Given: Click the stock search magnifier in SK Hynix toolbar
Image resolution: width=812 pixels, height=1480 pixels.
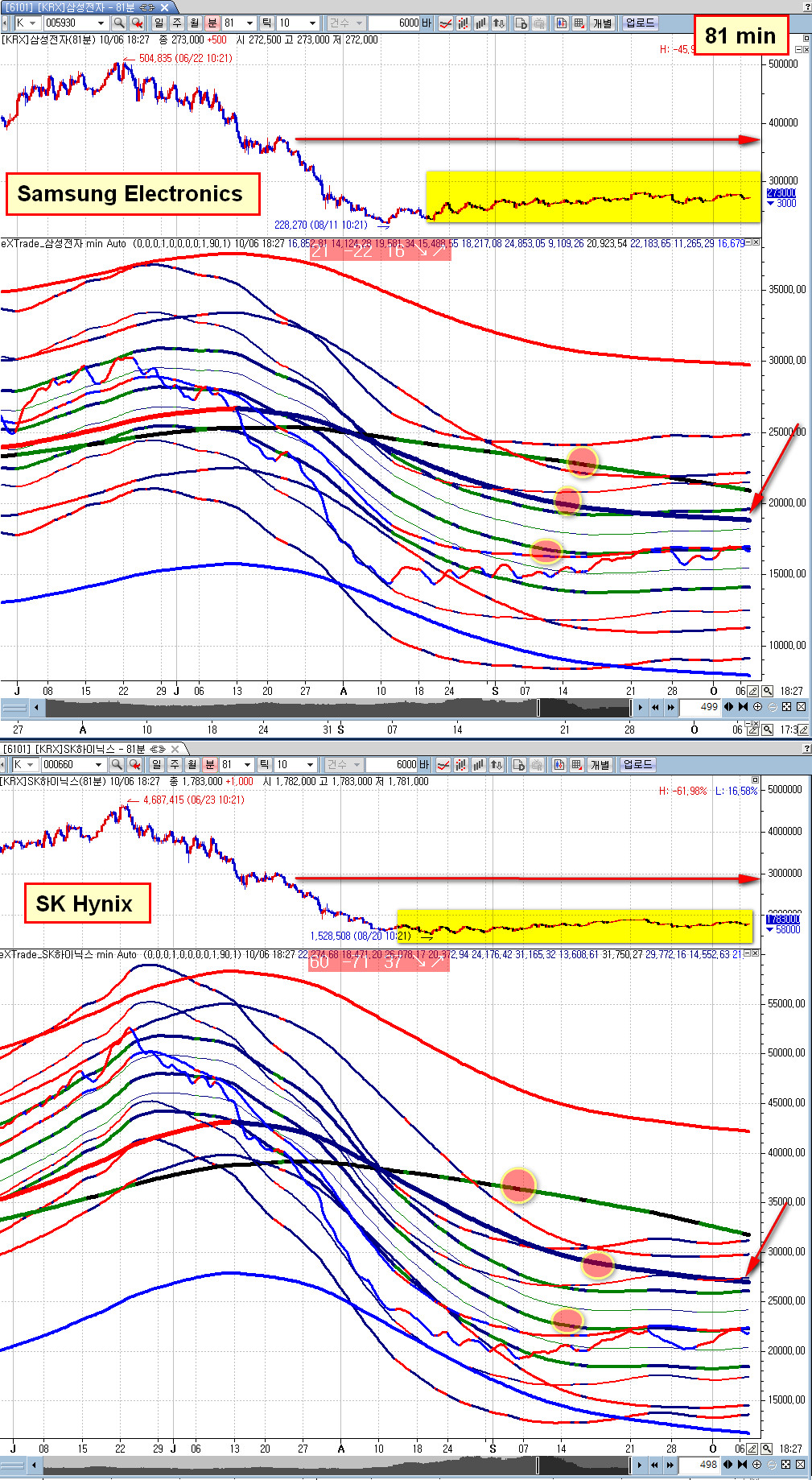Looking at the screenshot, I should [x=117, y=764].
